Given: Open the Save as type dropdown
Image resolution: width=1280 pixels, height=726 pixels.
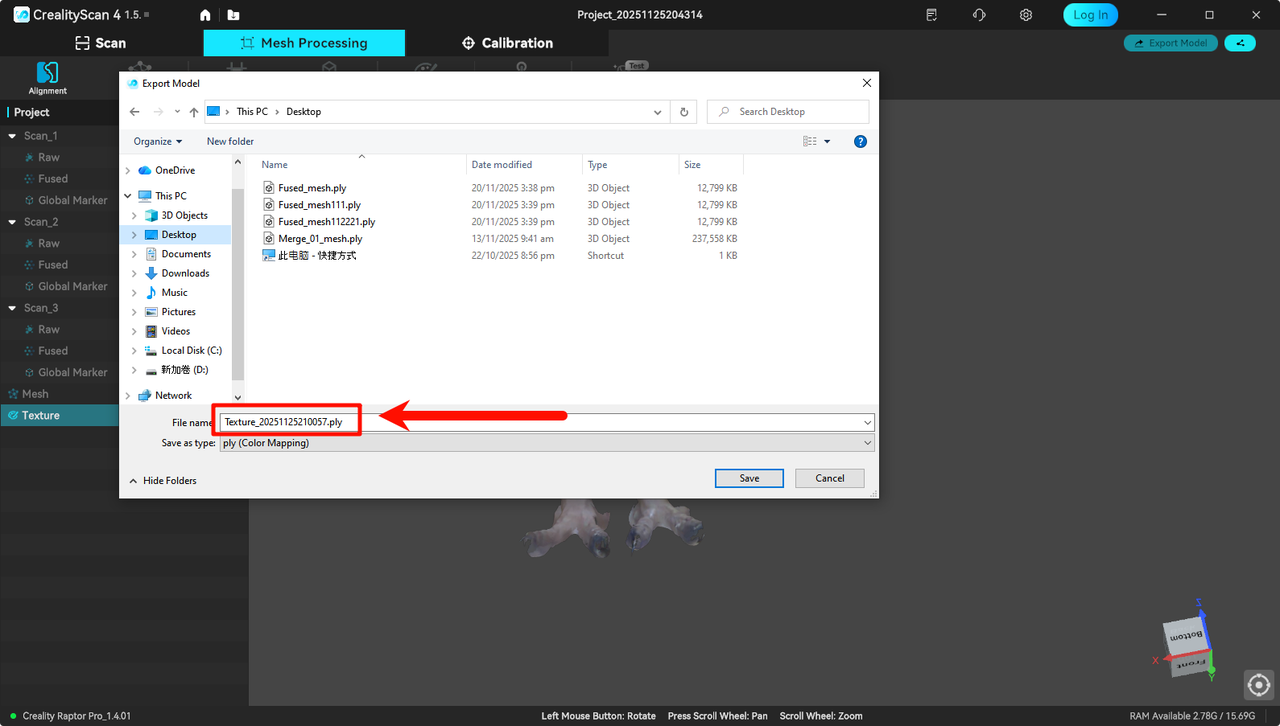Looking at the screenshot, I should [x=546, y=443].
